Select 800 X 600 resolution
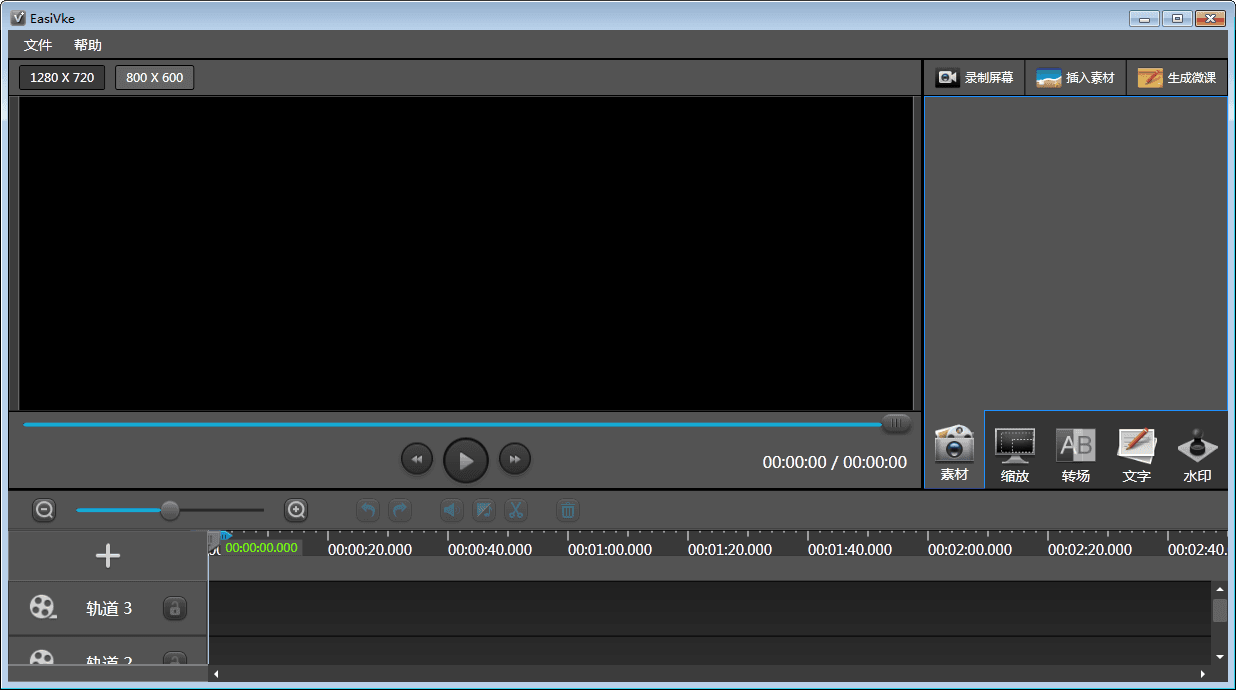1236x690 pixels. pyautogui.click(x=154, y=77)
